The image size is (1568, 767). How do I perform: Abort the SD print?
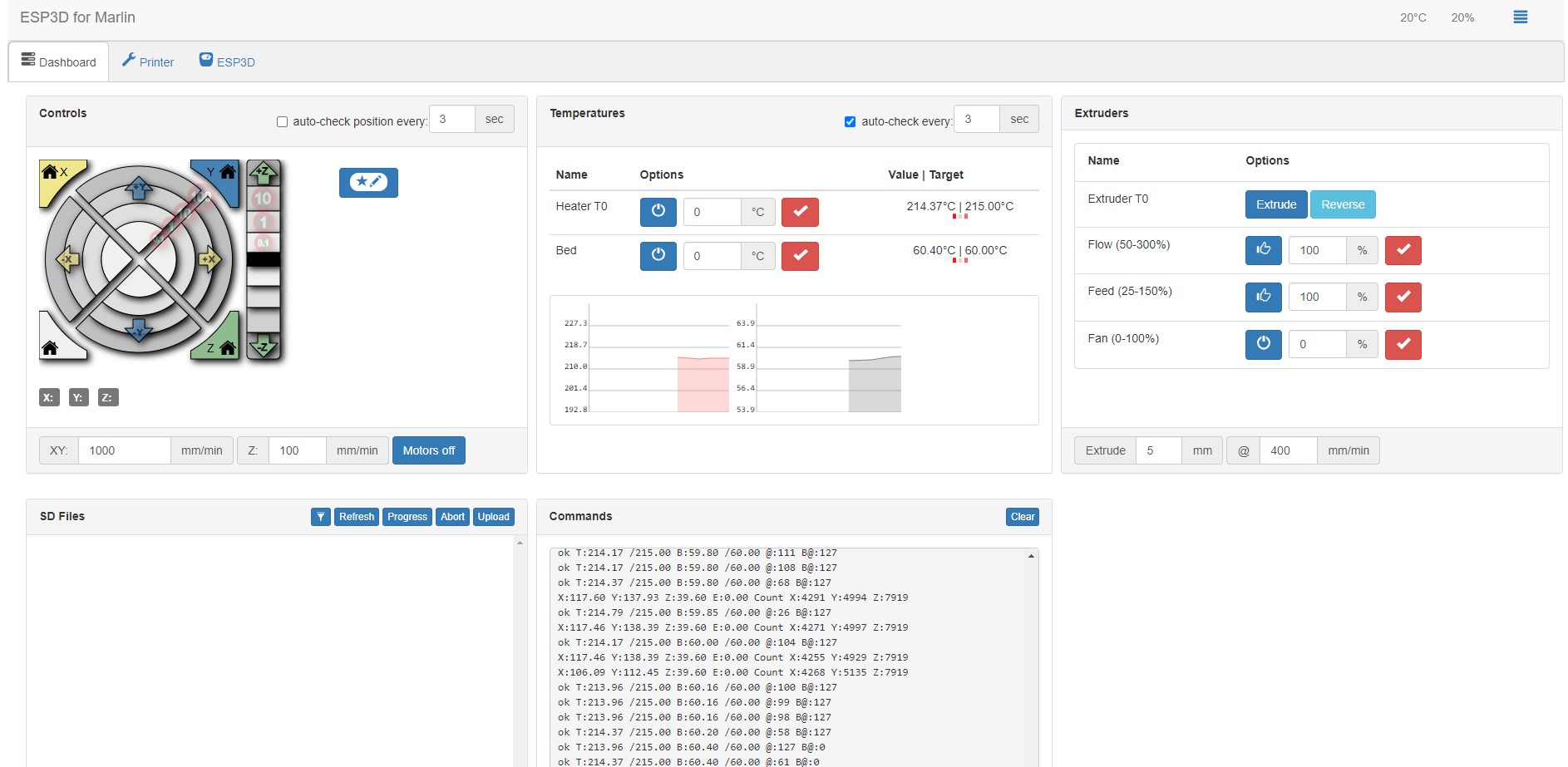[452, 517]
